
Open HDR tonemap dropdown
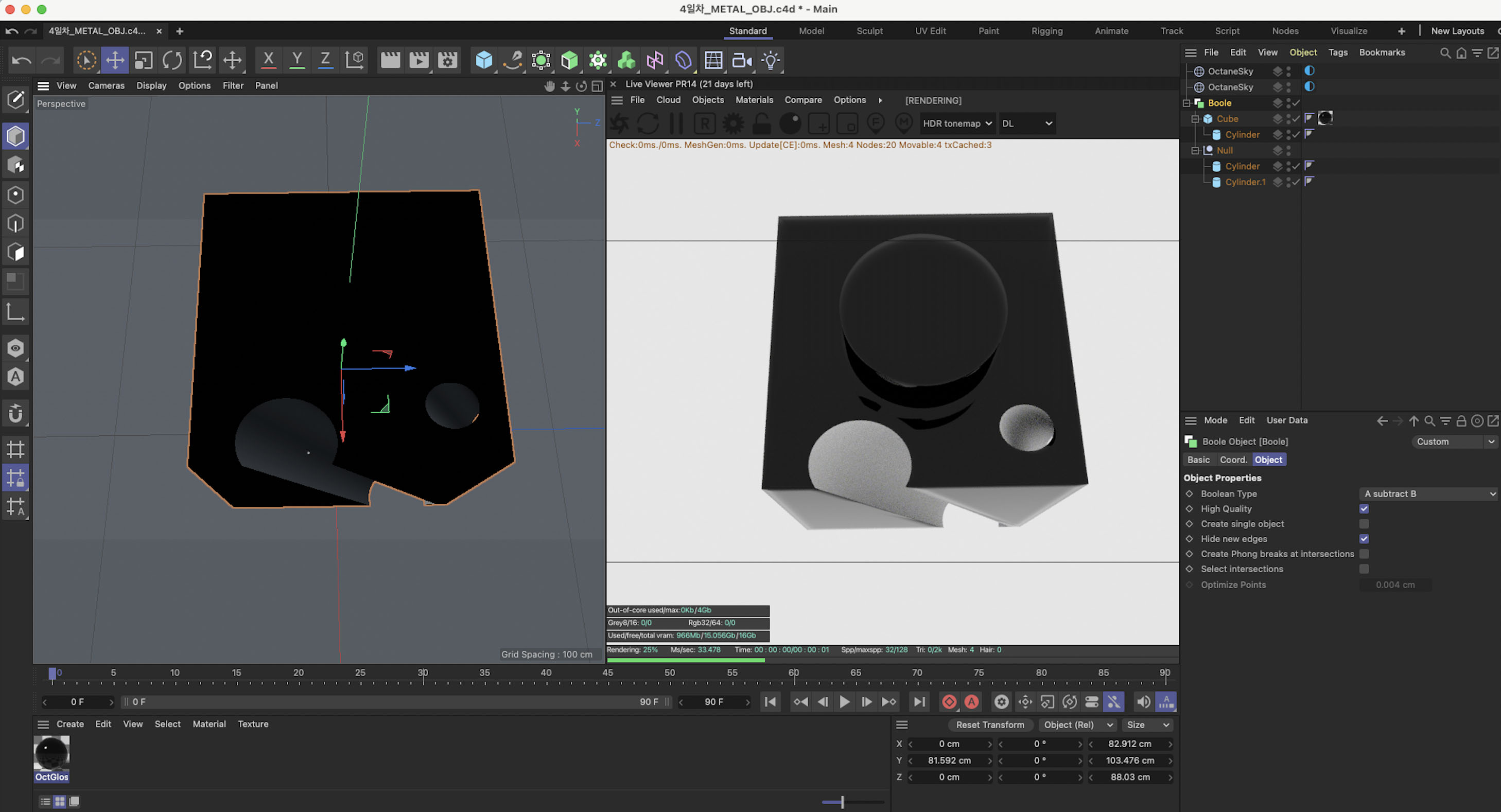click(957, 123)
